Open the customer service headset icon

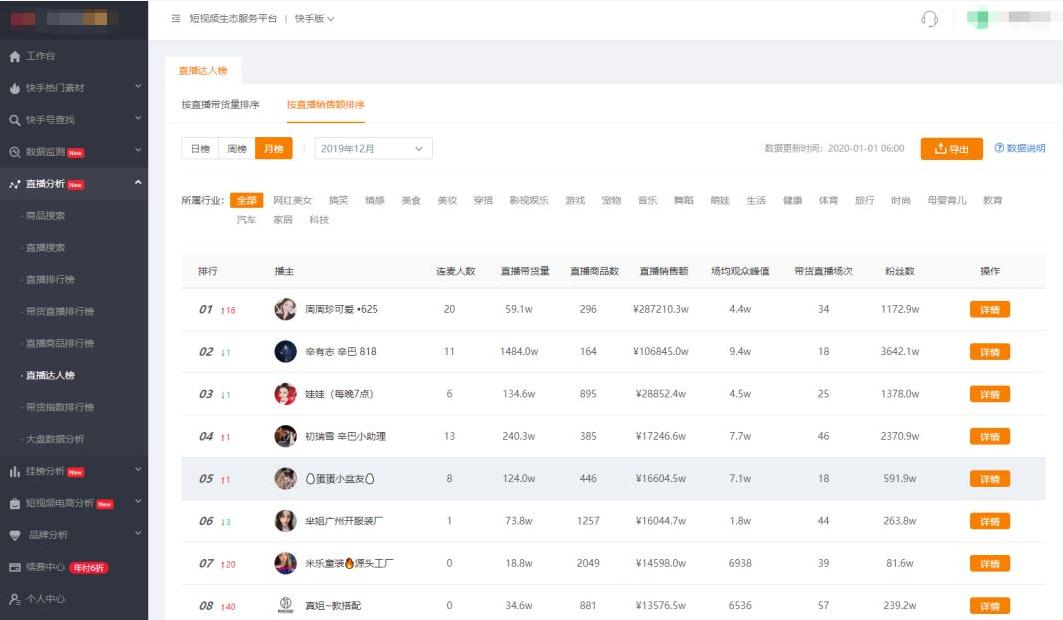coord(928,19)
